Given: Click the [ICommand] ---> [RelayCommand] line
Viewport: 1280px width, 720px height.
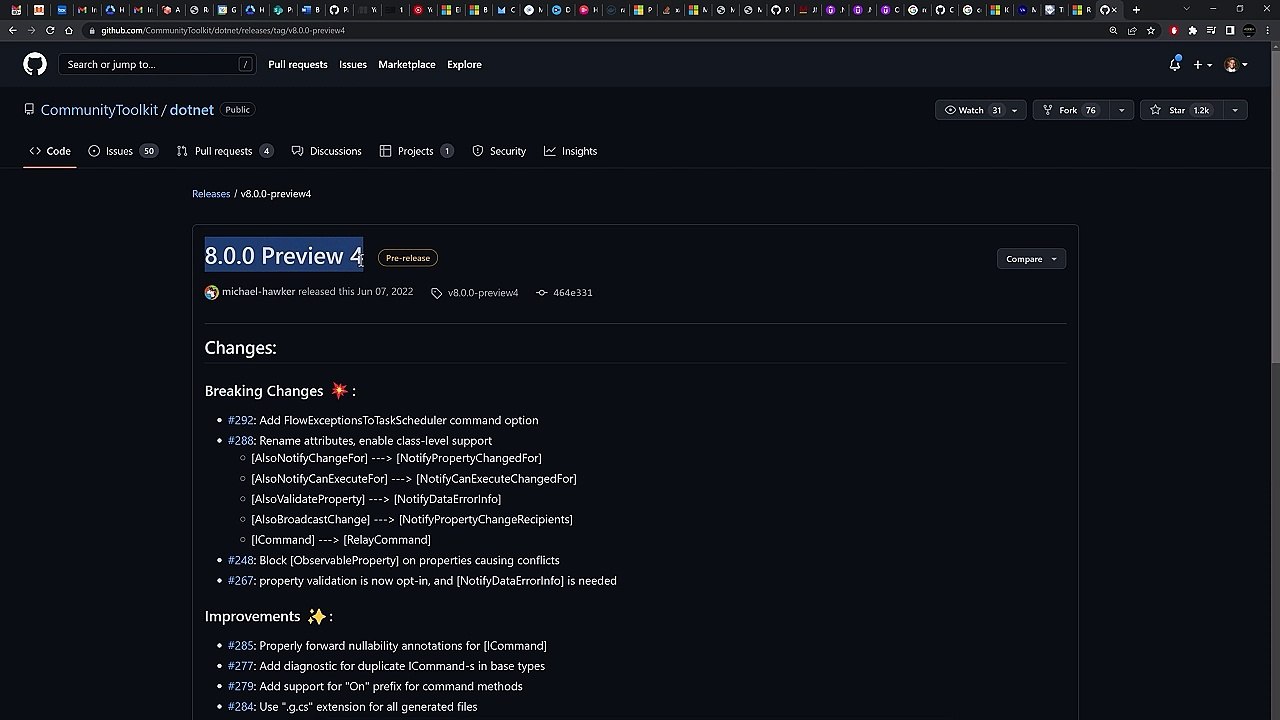Looking at the screenshot, I should coord(341,540).
